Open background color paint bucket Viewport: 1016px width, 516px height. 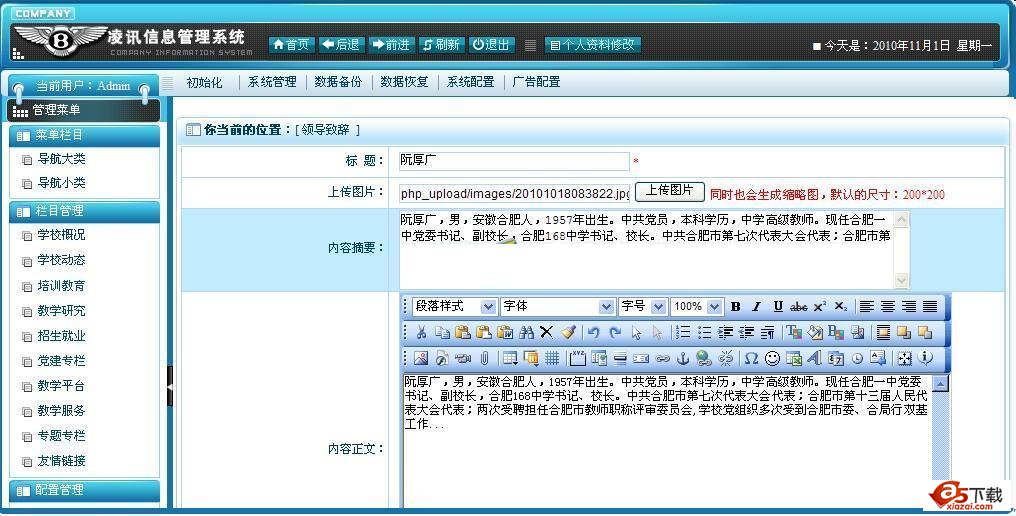click(815, 333)
